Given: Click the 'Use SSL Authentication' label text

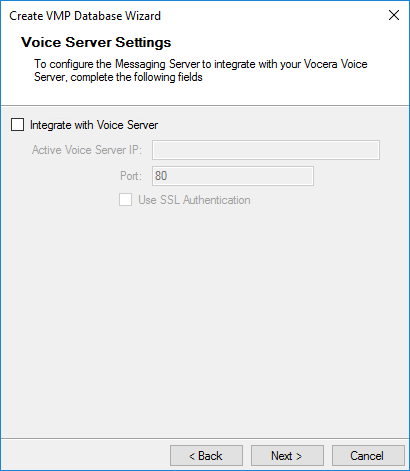Looking at the screenshot, I should 194,200.
